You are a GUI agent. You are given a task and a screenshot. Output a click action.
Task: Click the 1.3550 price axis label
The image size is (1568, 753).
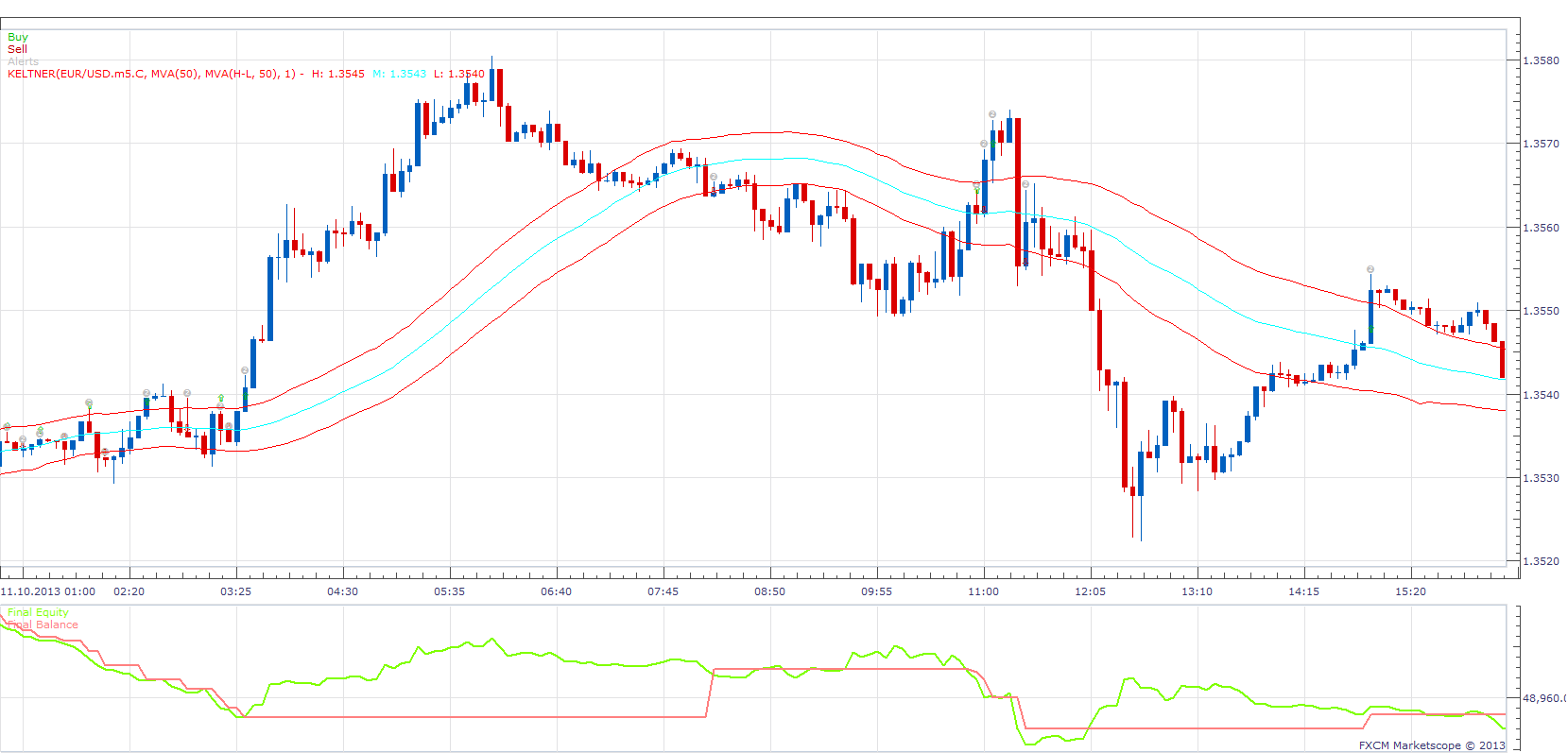click(1541, 311)
